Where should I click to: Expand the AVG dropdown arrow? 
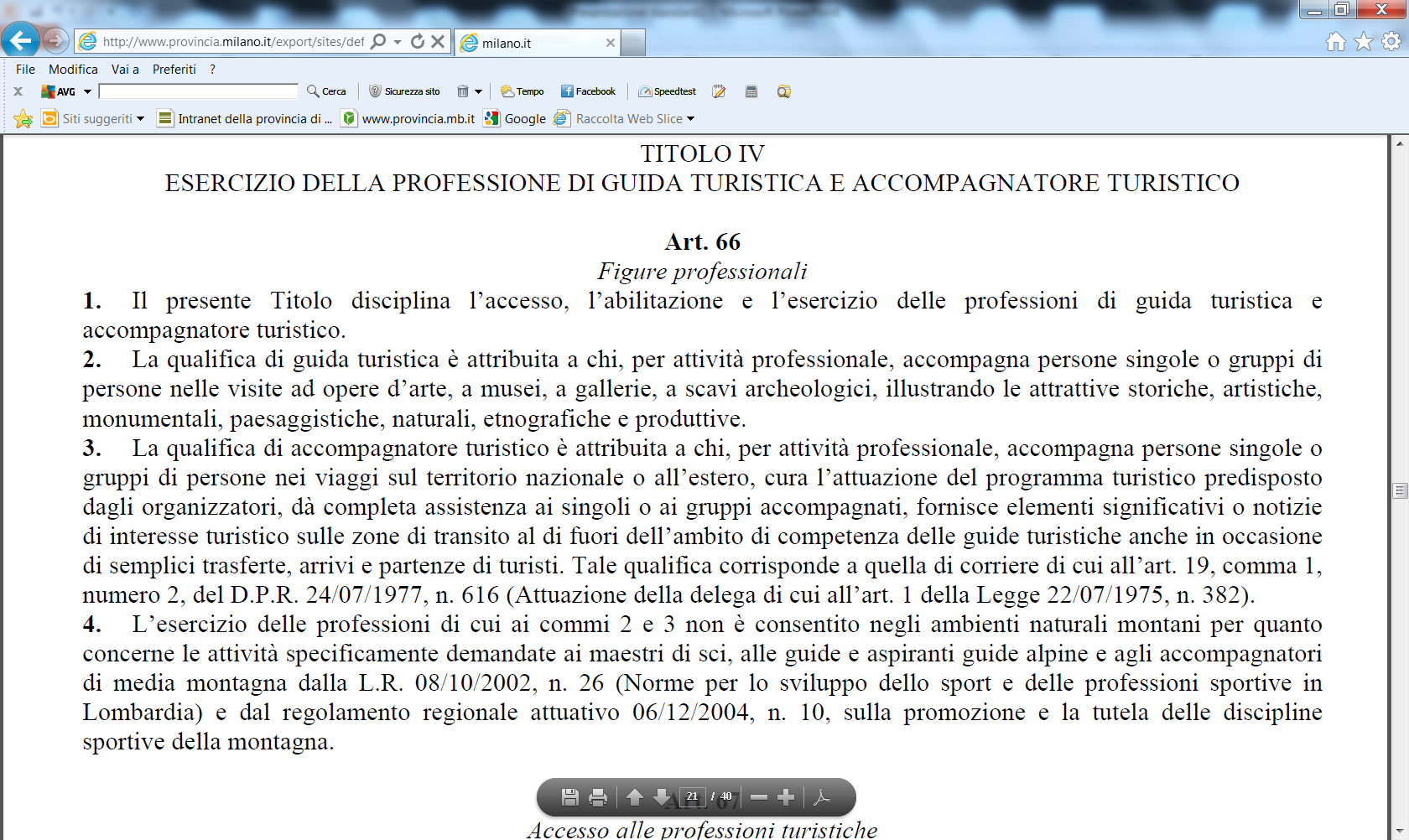click(87, 91)
